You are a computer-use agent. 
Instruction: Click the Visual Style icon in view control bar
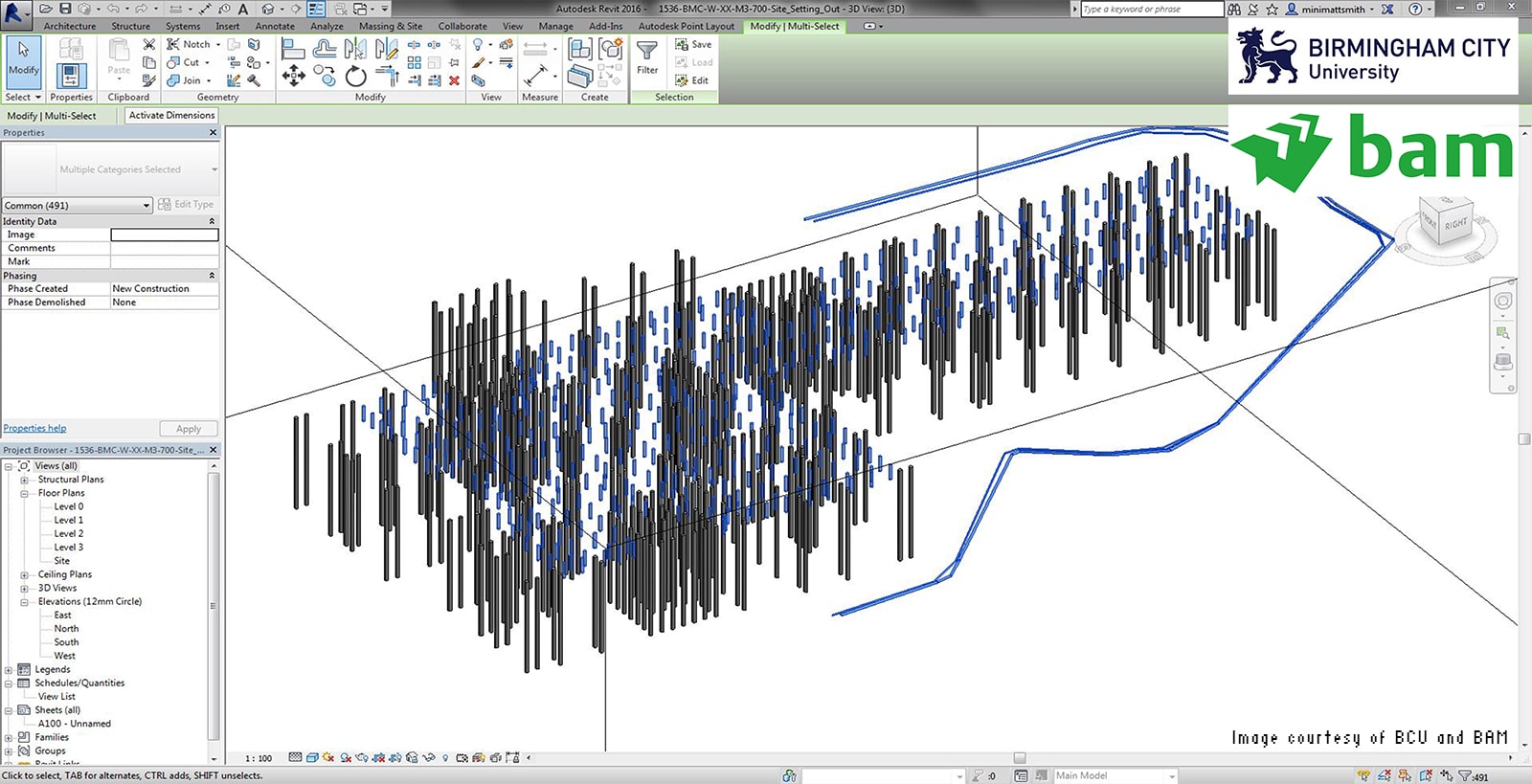click(312, 757)
